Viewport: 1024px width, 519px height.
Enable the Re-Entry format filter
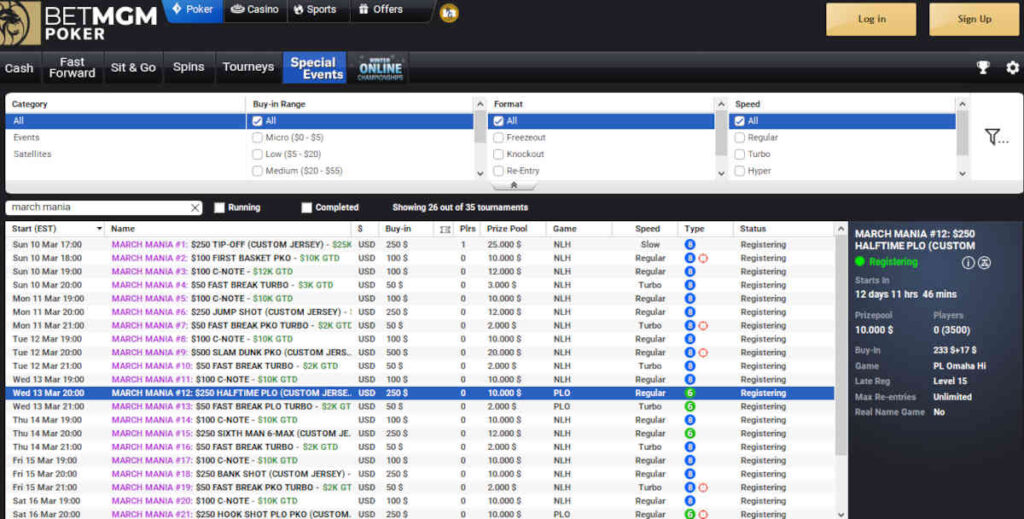pos(498,171)
